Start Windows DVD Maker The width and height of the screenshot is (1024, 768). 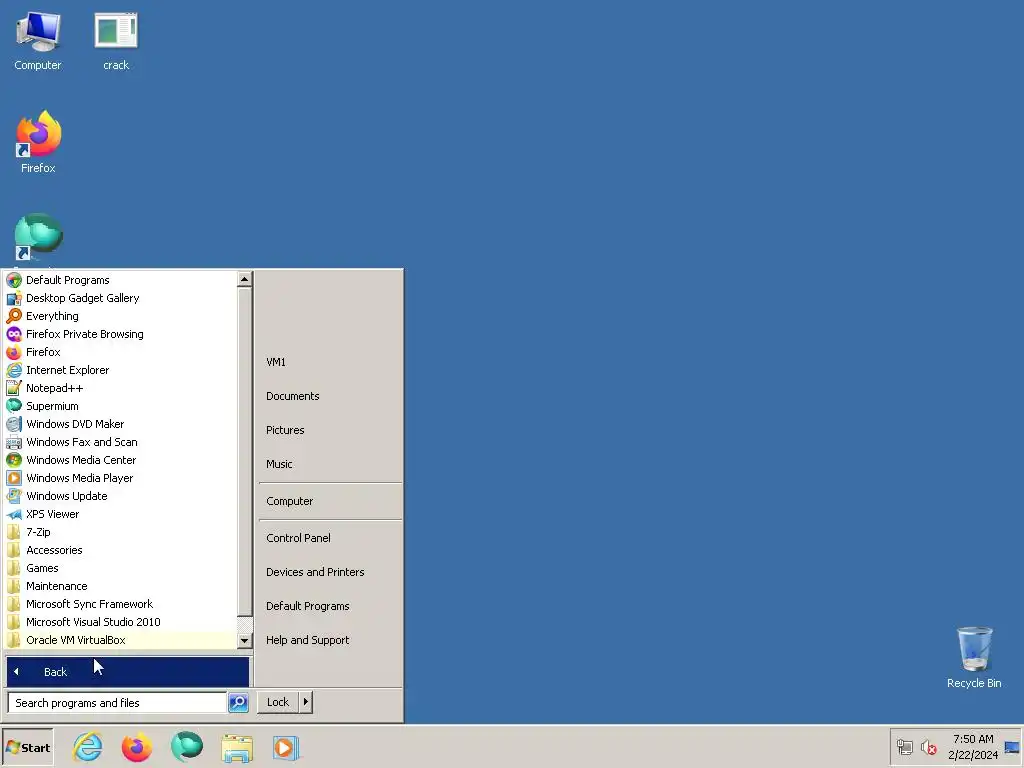pos(120,424)
